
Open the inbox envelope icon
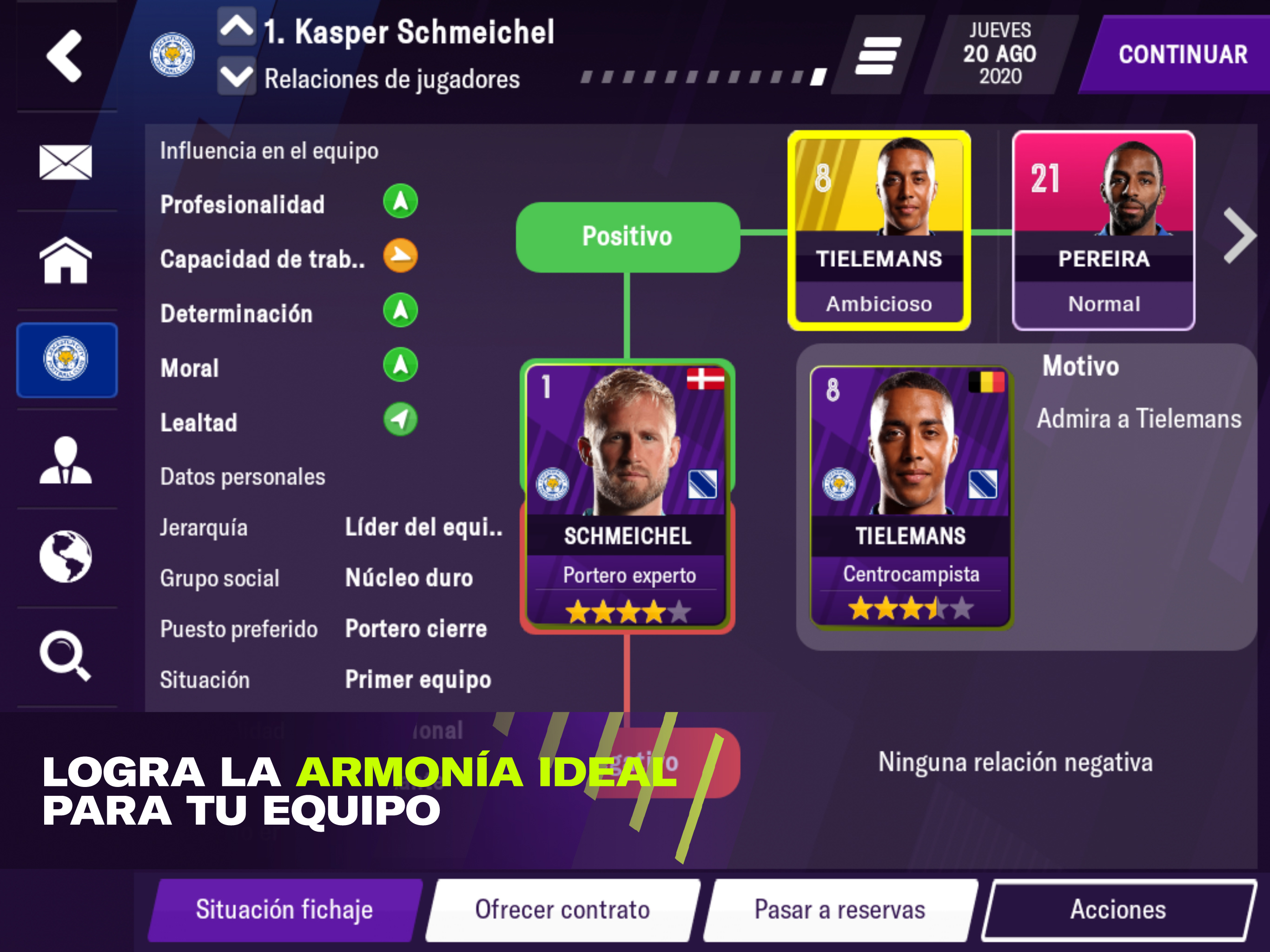pos(66,162)
